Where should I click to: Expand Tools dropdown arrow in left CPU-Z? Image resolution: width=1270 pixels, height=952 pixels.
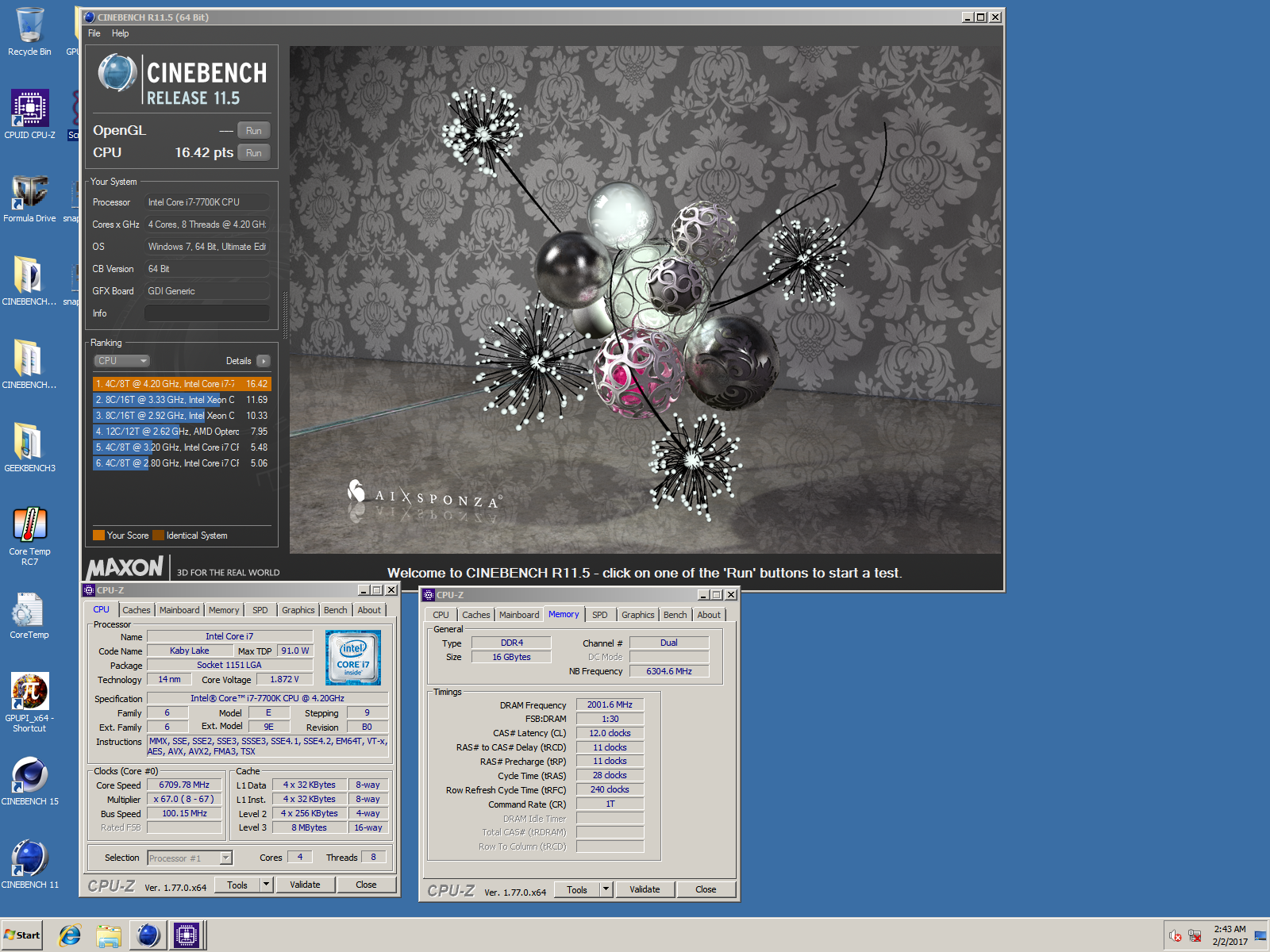click(x=267, y=885)
